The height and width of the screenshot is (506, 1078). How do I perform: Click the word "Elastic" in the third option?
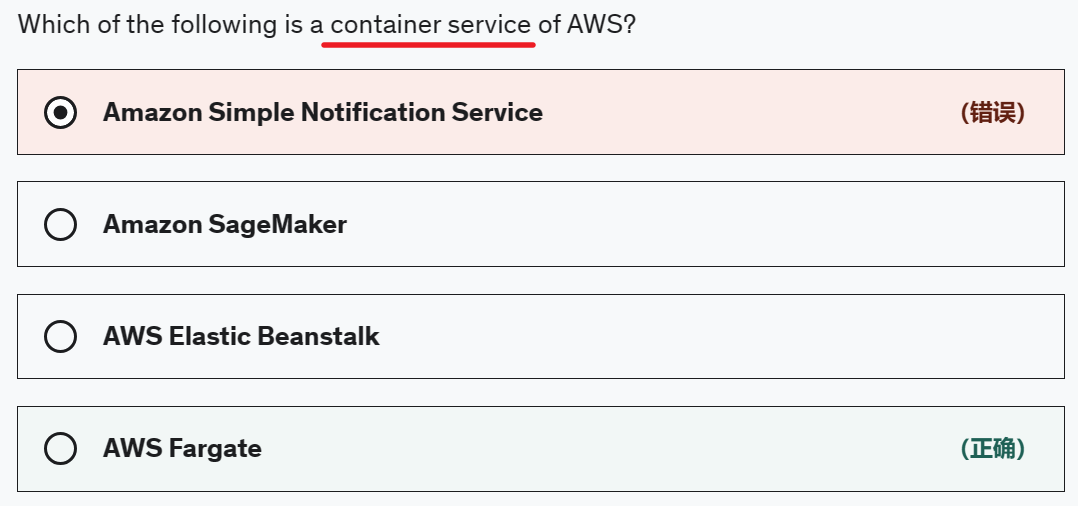tap(210, 336)
